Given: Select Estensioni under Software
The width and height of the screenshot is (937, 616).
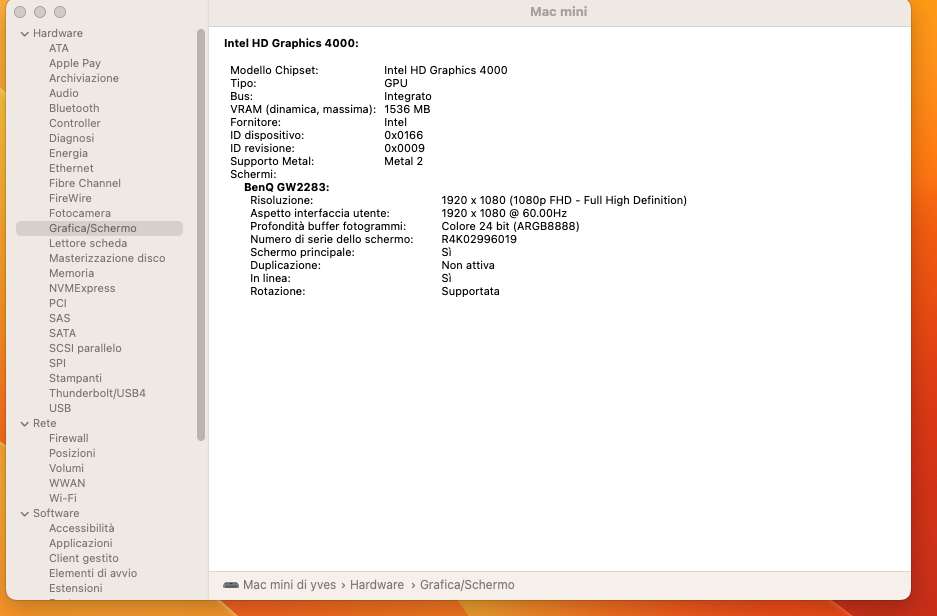Looking at the screenshot, I should [x=75, y=588].
